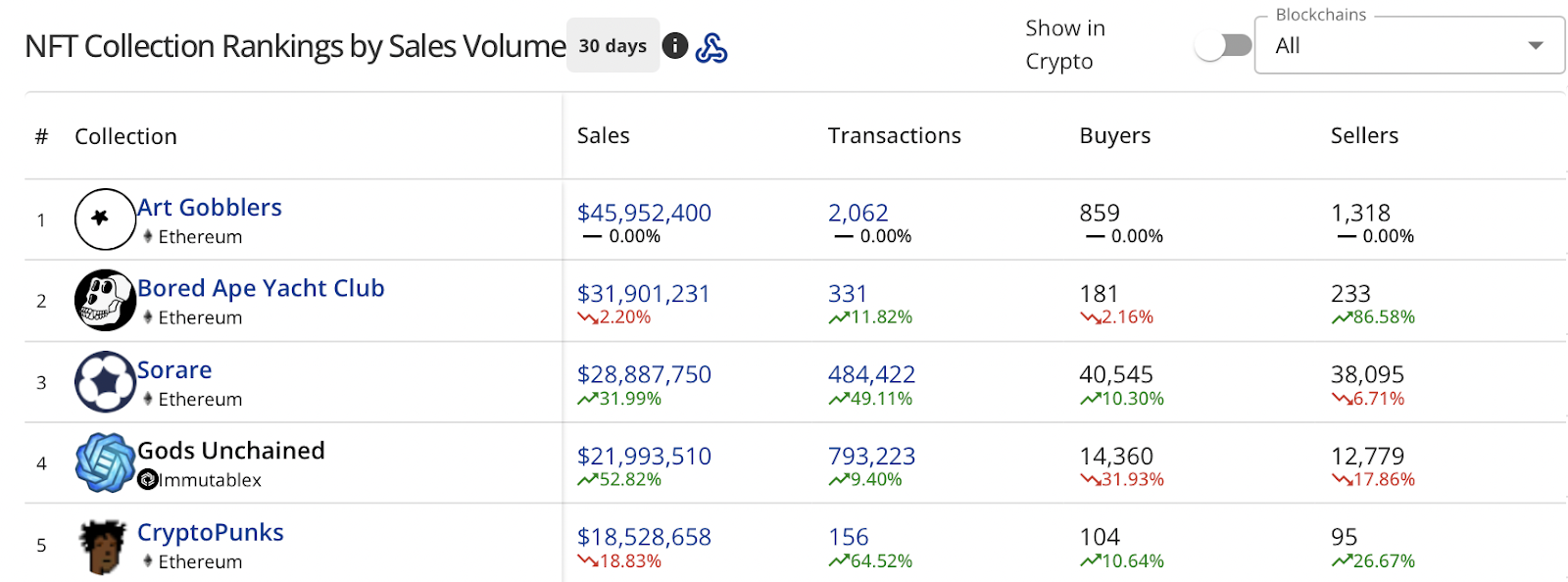Click the Ethereum icon under Art Gobblers
The height and width of the screenshot is (582, 1568).
click(x=148, y=236)
